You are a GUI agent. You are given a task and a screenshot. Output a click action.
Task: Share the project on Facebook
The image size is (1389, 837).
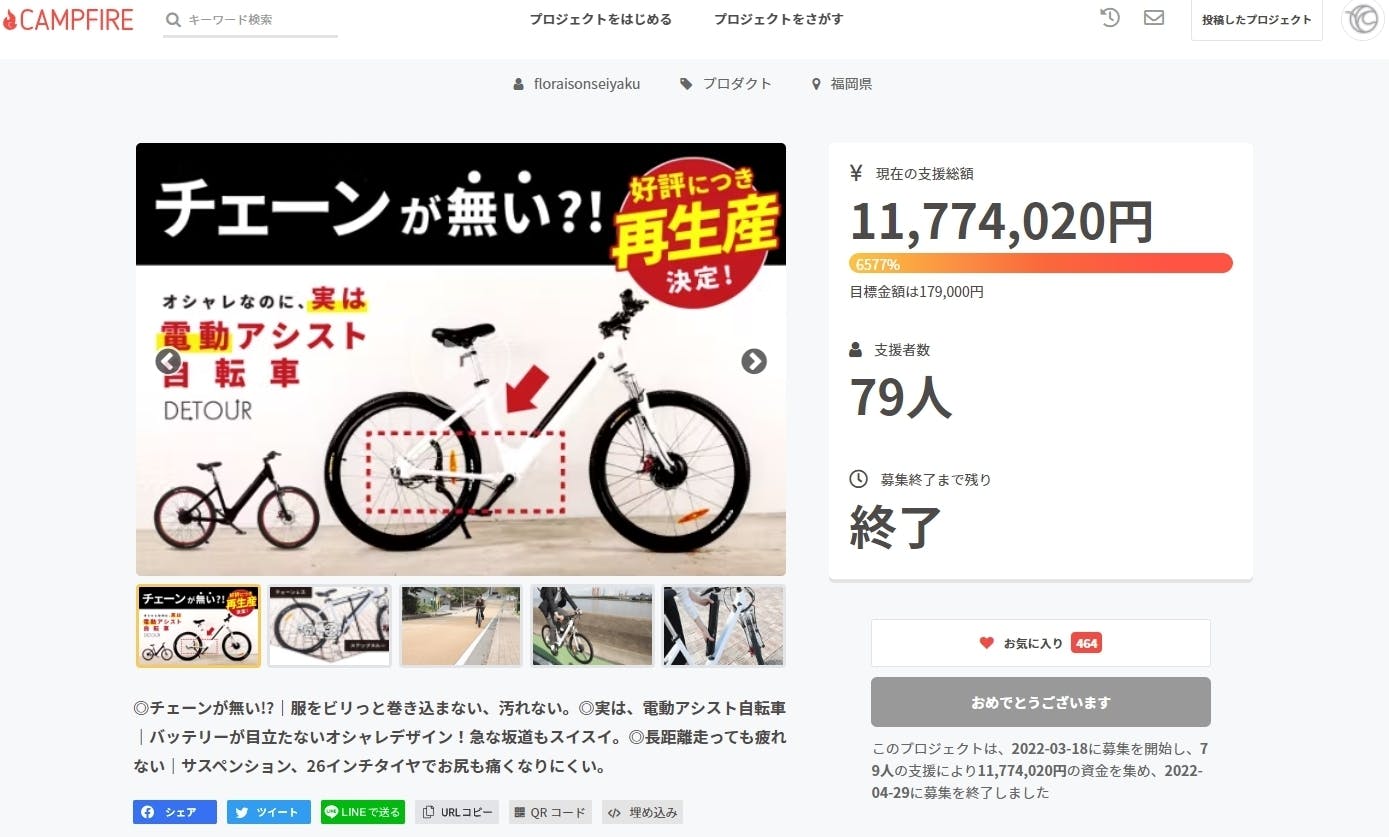pyautogui.click(x=174, y=812)
